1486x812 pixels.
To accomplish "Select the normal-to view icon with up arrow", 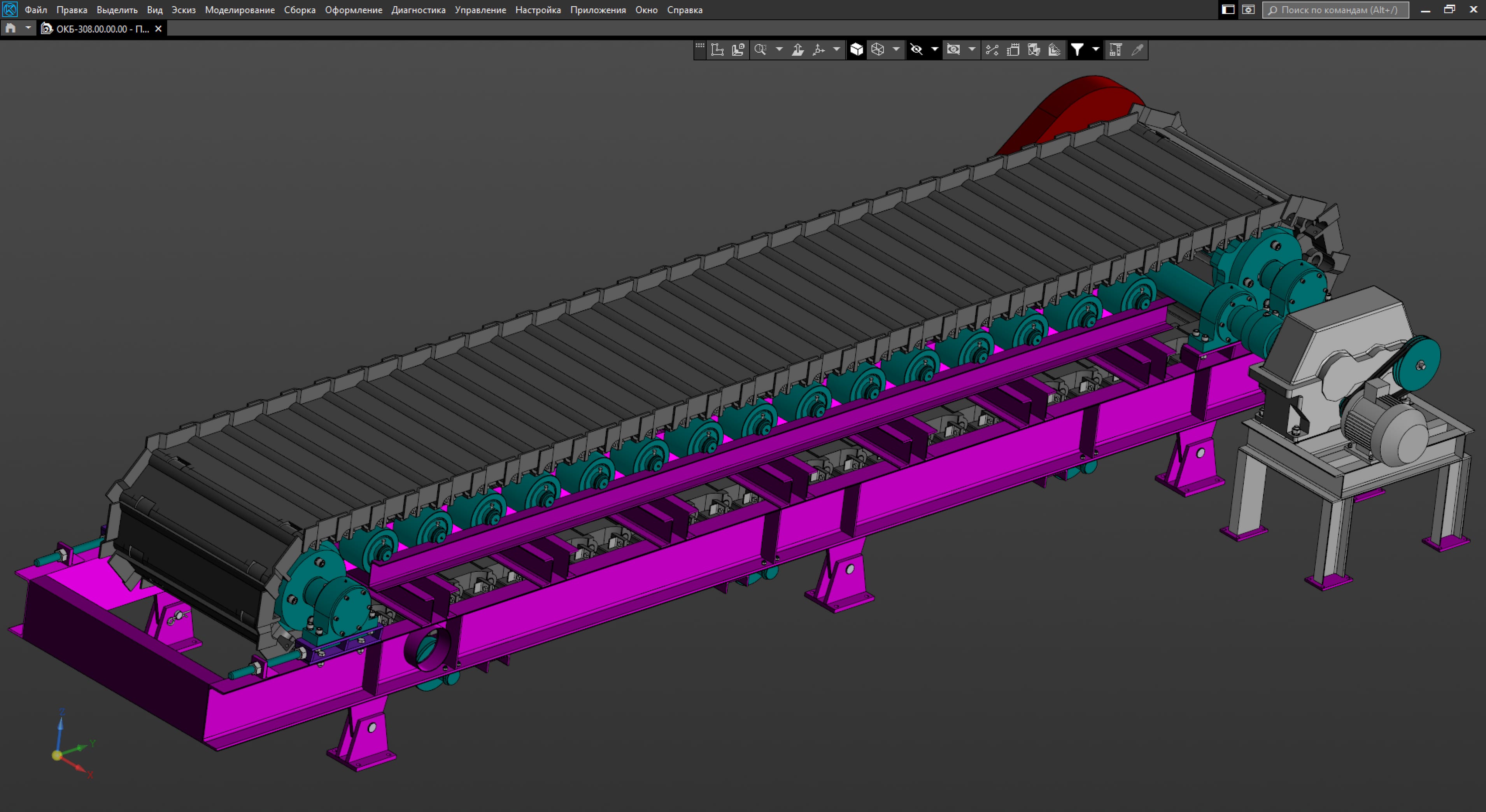I will [x=798, y=50].
